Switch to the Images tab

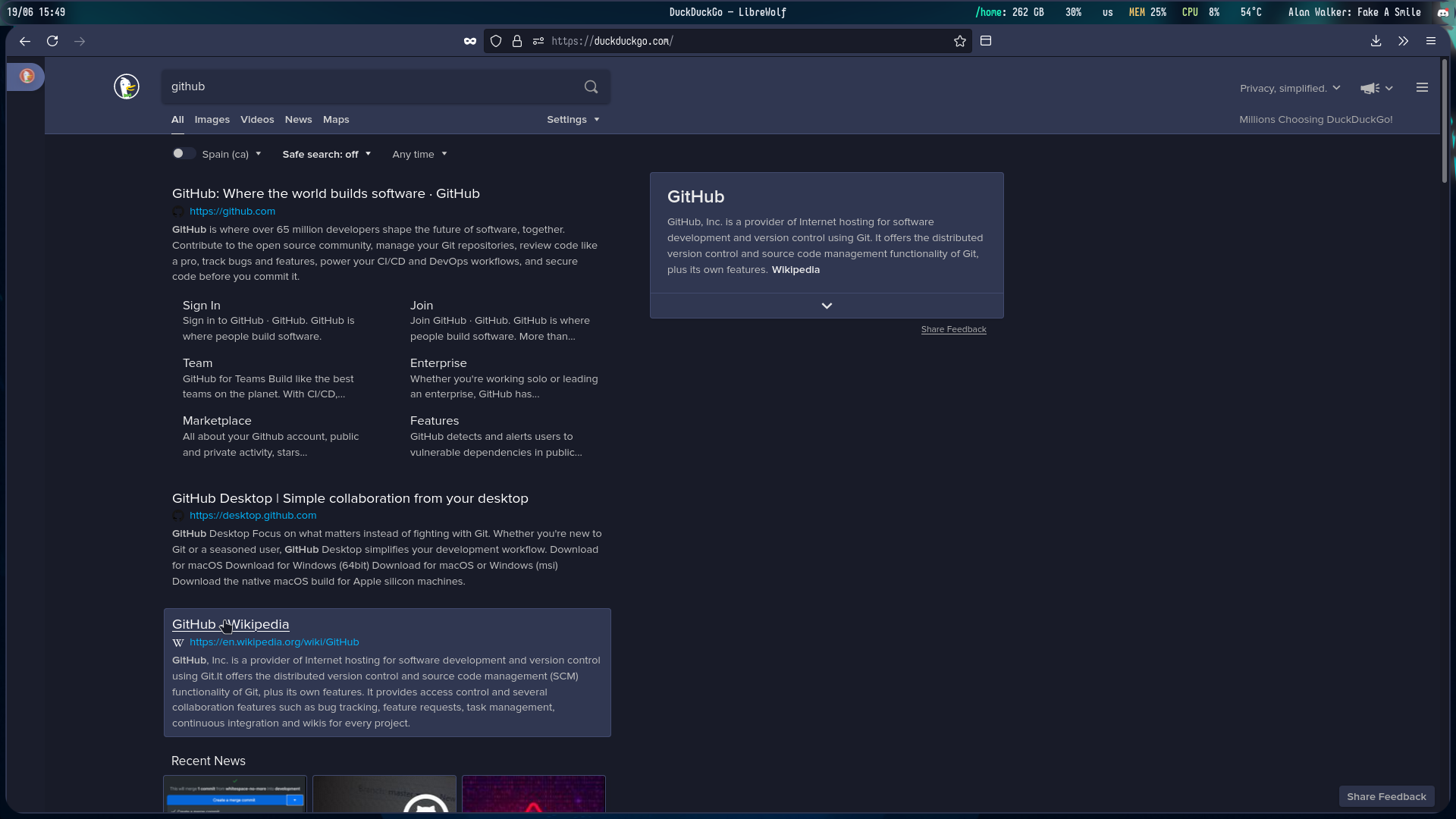pyautogui.click(x=212, y=120)
